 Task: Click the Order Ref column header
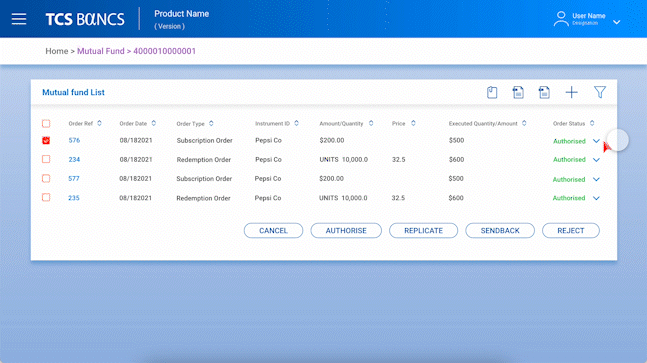click(81, 124)
